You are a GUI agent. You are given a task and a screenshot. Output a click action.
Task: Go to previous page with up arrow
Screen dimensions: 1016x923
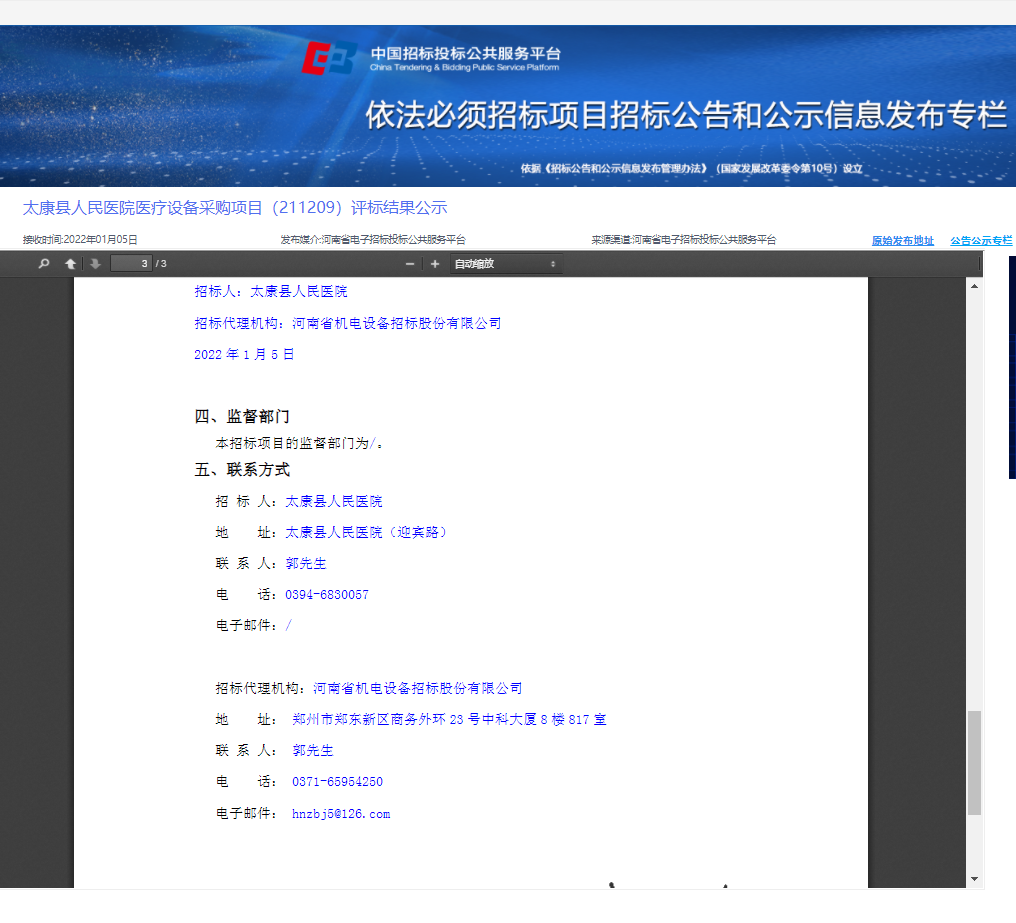click(70, 264)
